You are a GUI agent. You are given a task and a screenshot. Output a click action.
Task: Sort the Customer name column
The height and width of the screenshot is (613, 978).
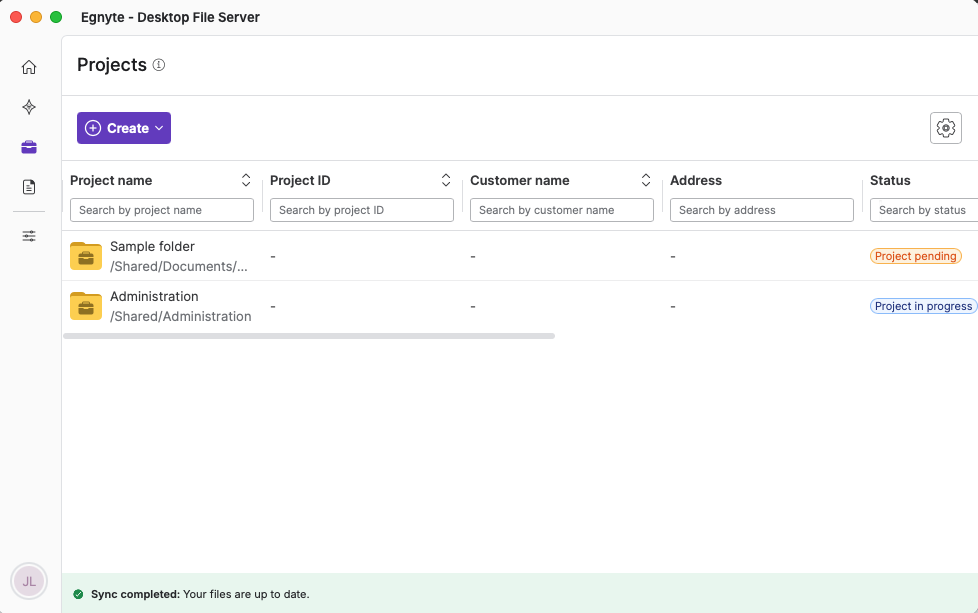point(646,180)
